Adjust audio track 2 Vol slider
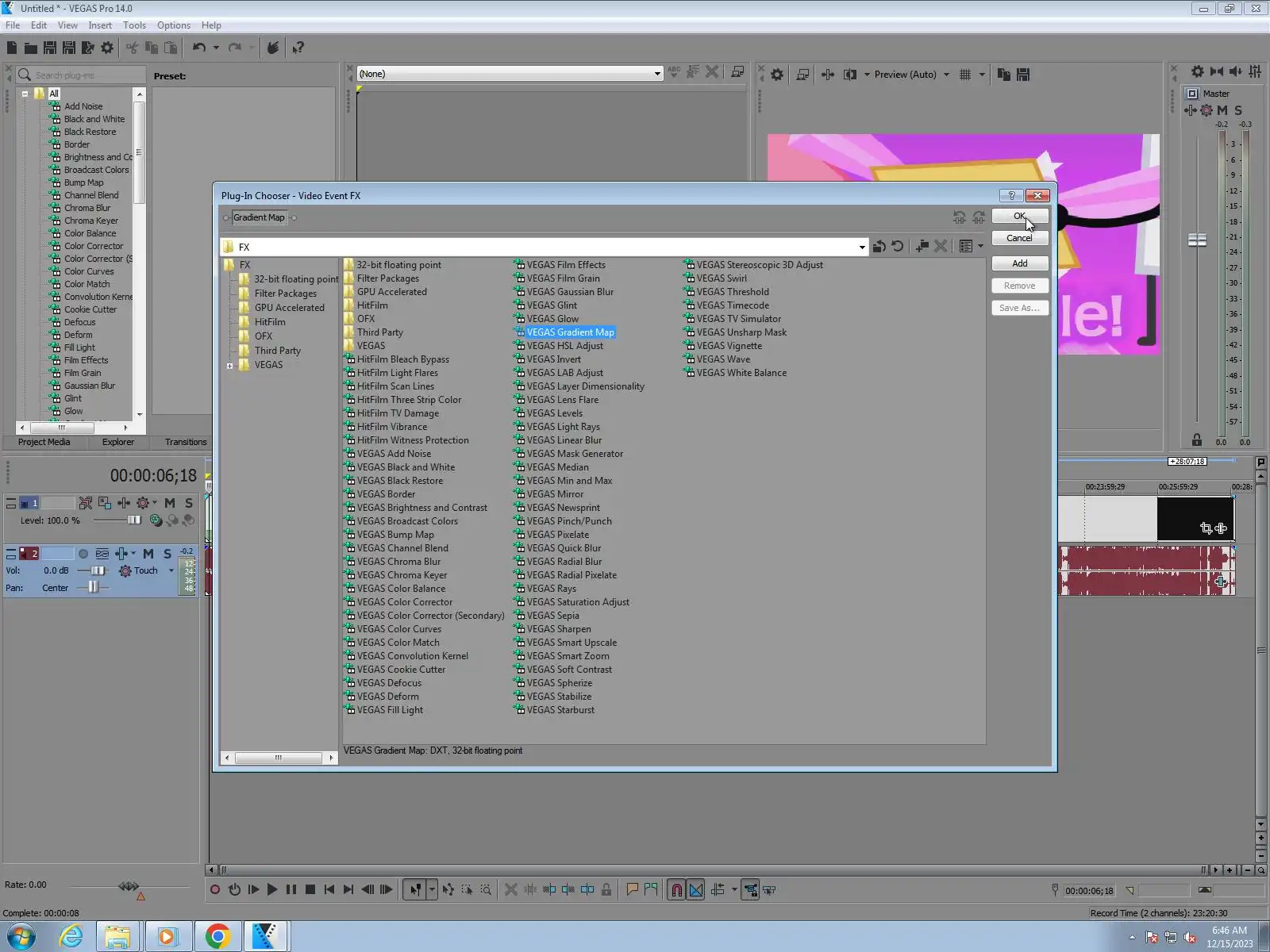Image resolution: width=1270 pixels, height=952 pixels. click(98, 571)
